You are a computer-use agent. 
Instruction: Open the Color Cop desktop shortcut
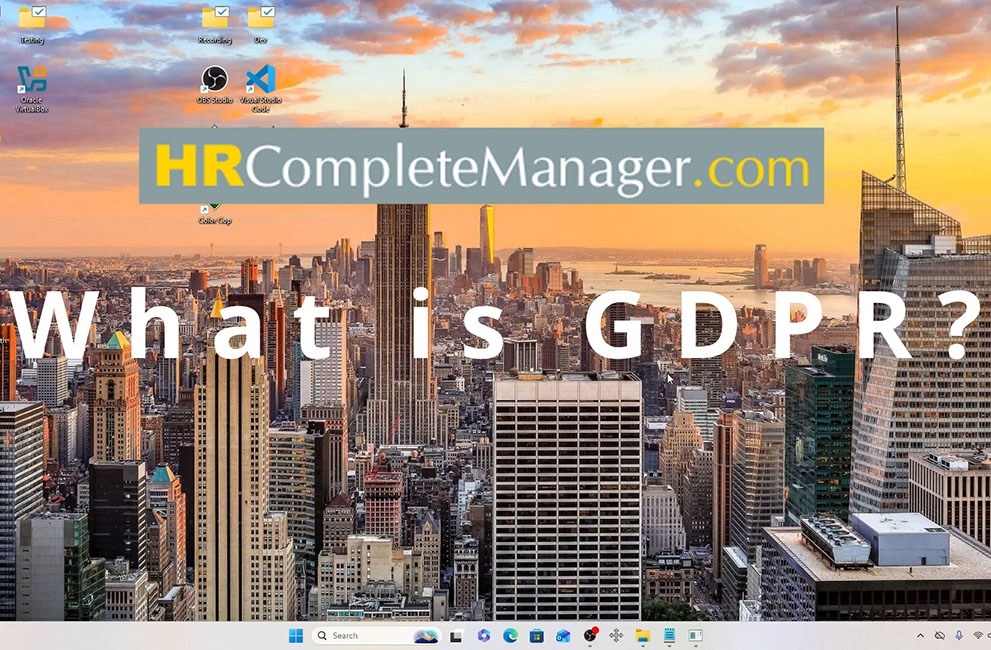coord(213,205)
